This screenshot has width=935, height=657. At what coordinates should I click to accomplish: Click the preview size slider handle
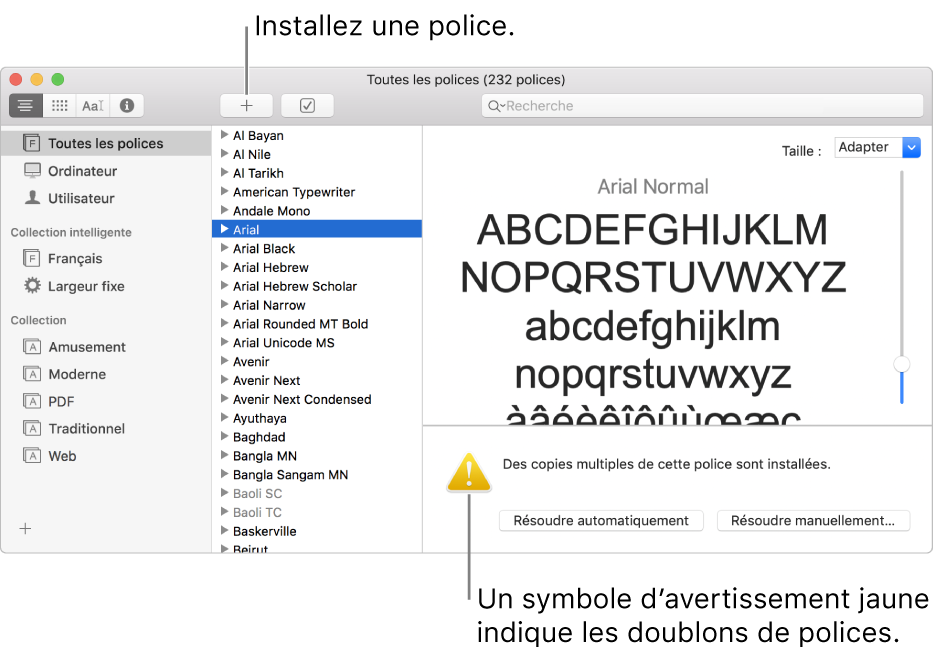coord(902,364)
